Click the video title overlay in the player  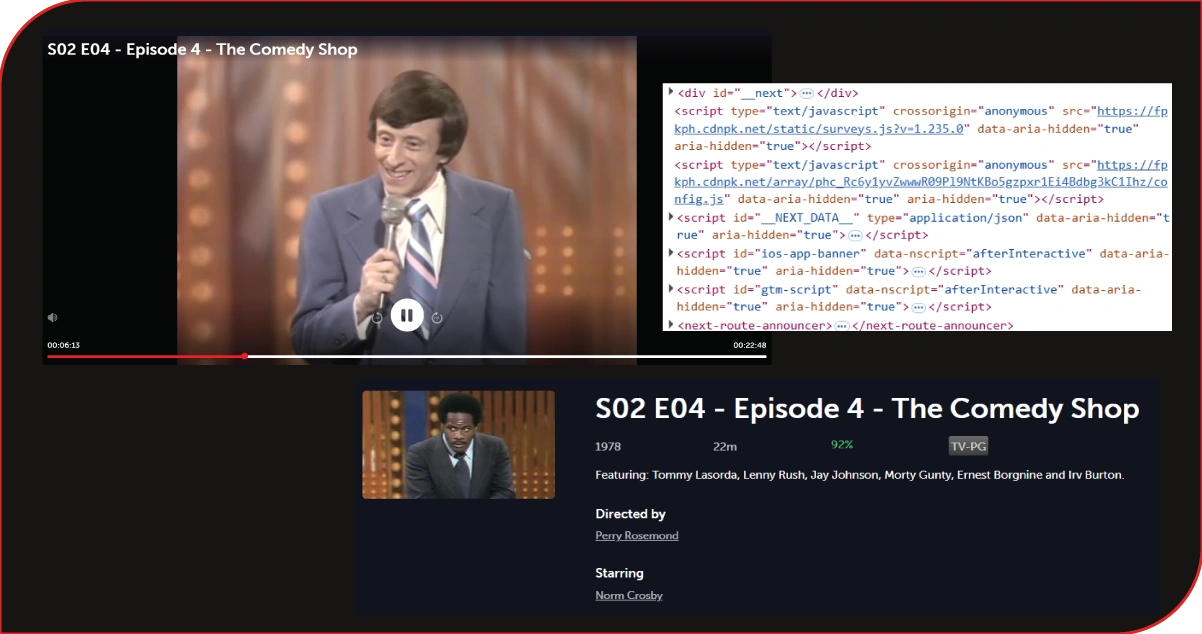pos(202,49)
